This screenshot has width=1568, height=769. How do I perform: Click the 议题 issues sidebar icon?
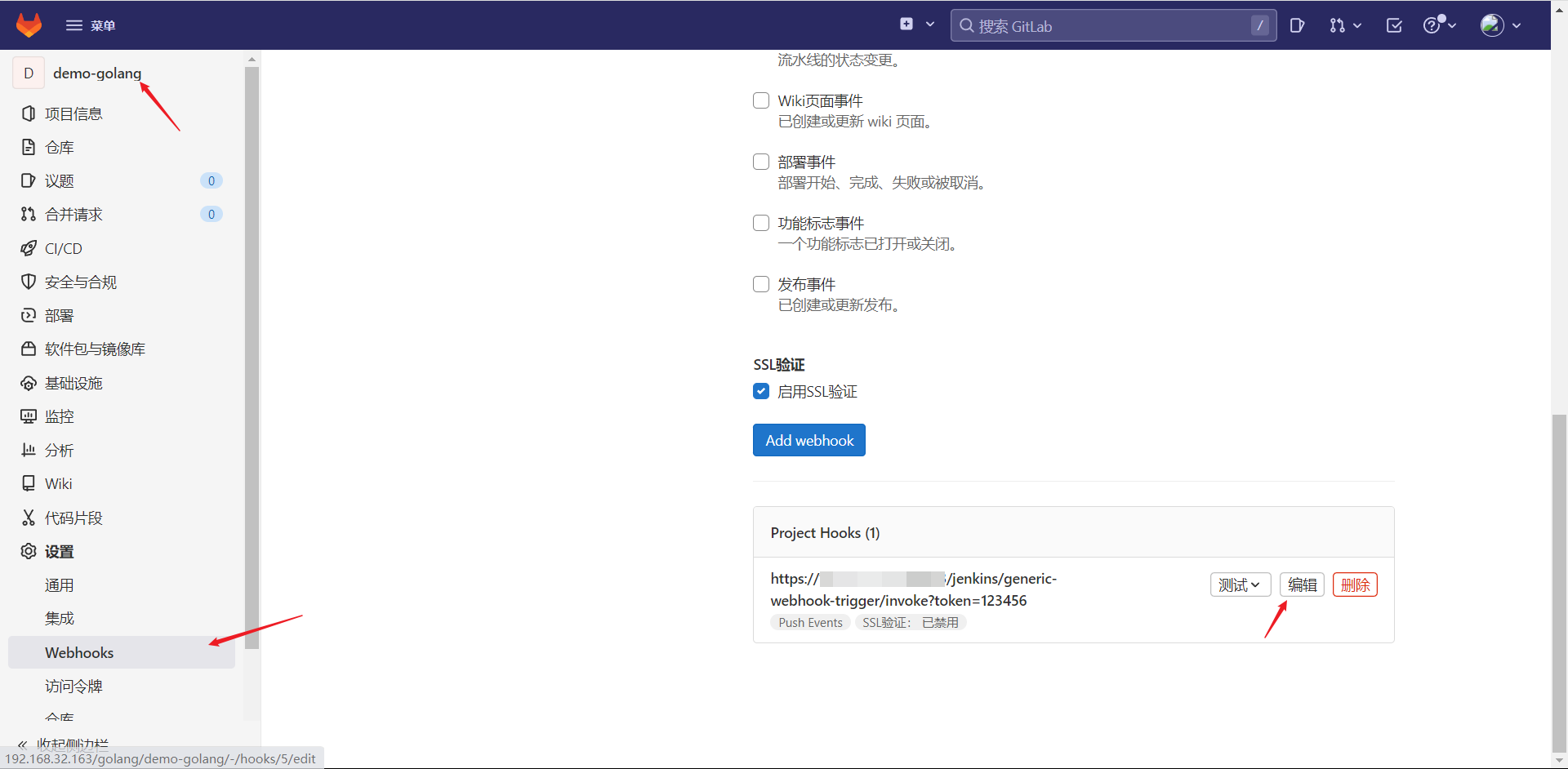click(x=29, y=180)
